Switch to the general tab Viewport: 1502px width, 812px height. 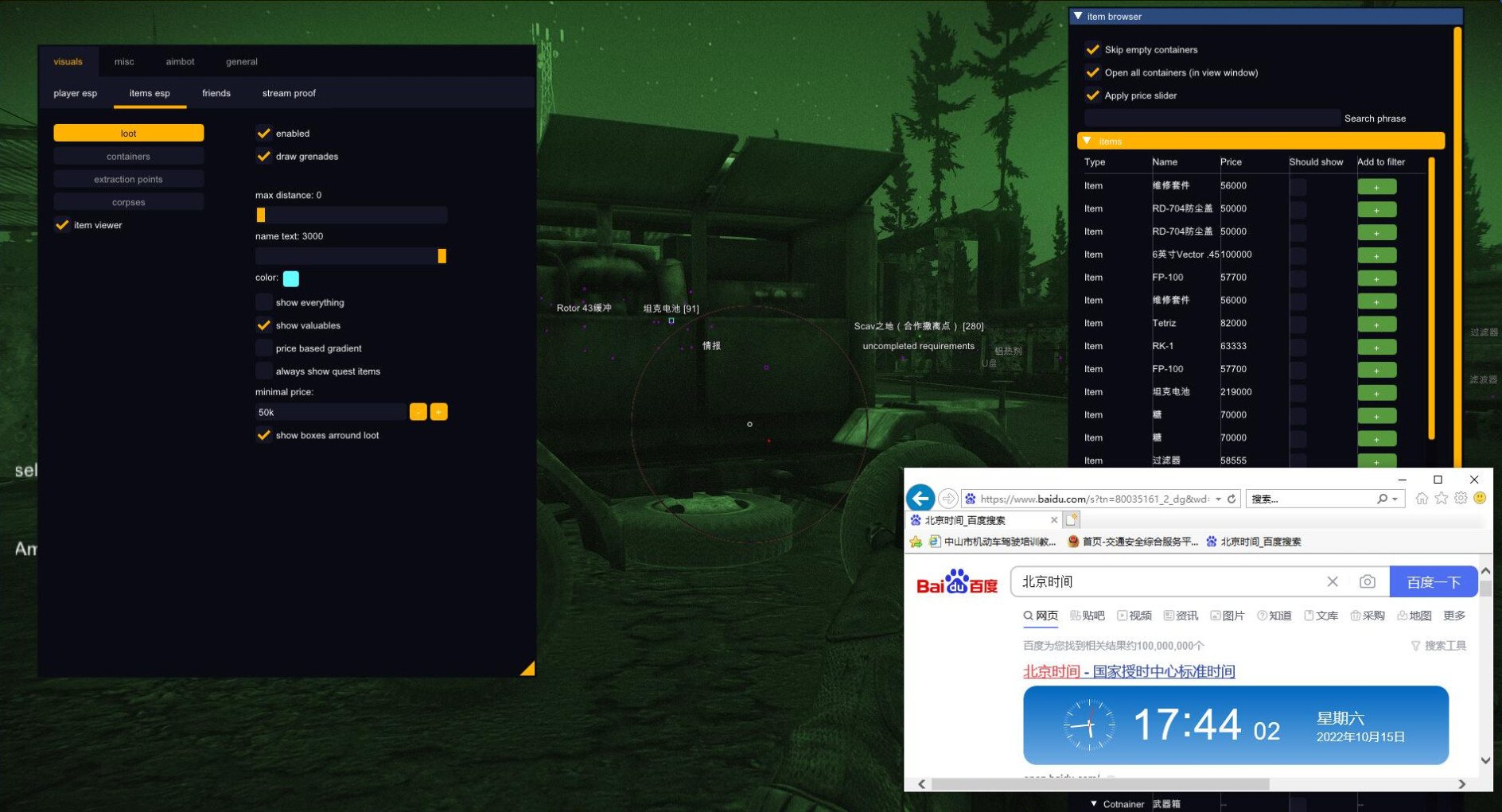click(x=241, y=62)
